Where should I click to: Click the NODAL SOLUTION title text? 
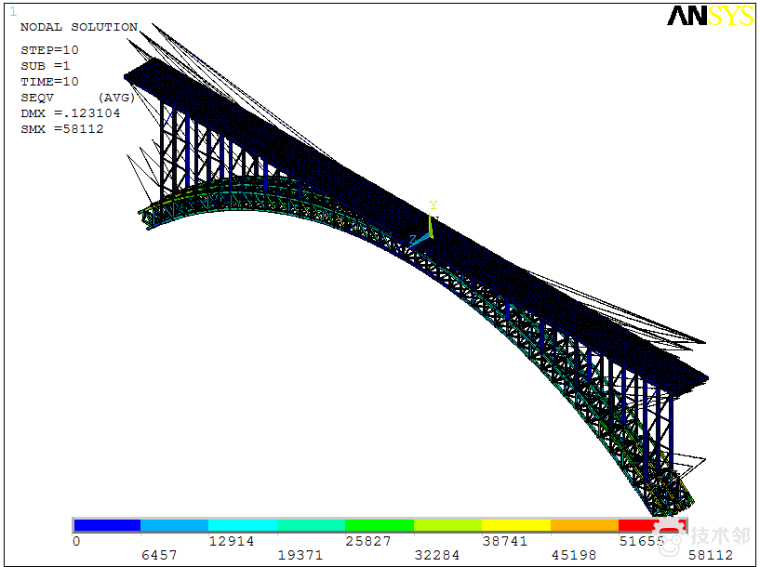pos(79,27)
